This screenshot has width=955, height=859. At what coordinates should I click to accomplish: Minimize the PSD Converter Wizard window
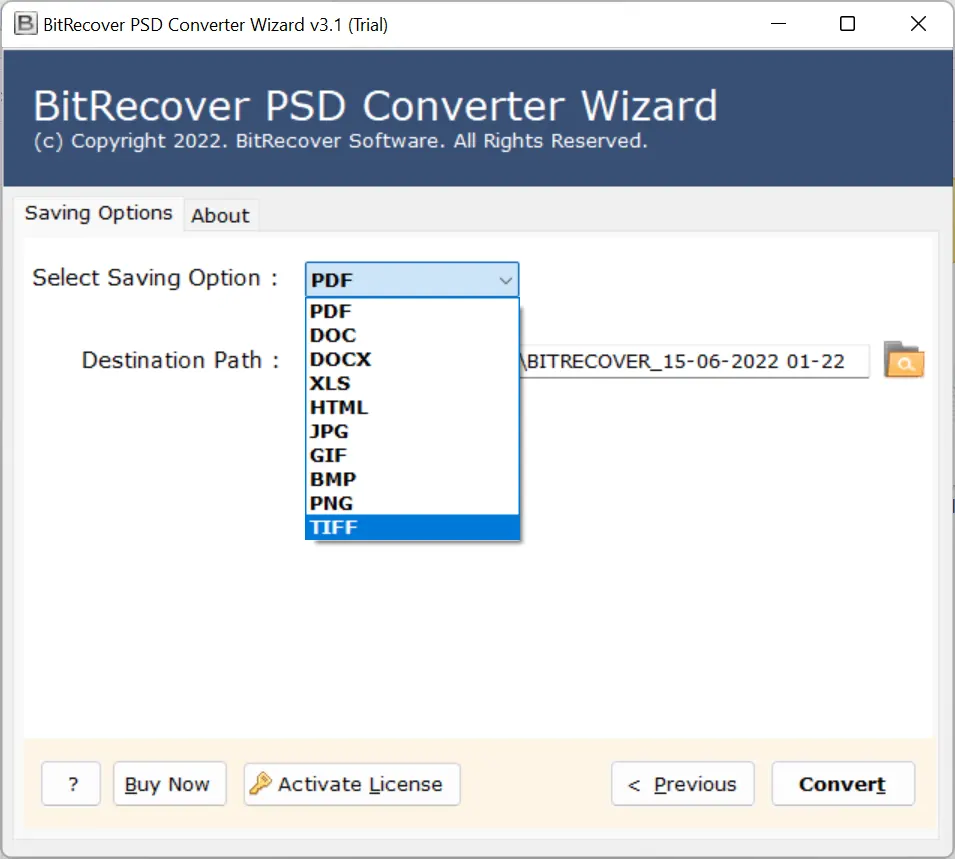[778, 24]
